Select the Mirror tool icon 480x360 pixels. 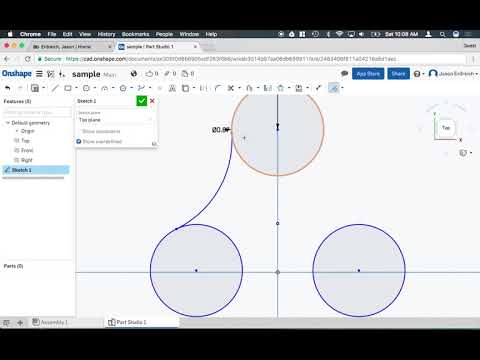coord(267,88)
